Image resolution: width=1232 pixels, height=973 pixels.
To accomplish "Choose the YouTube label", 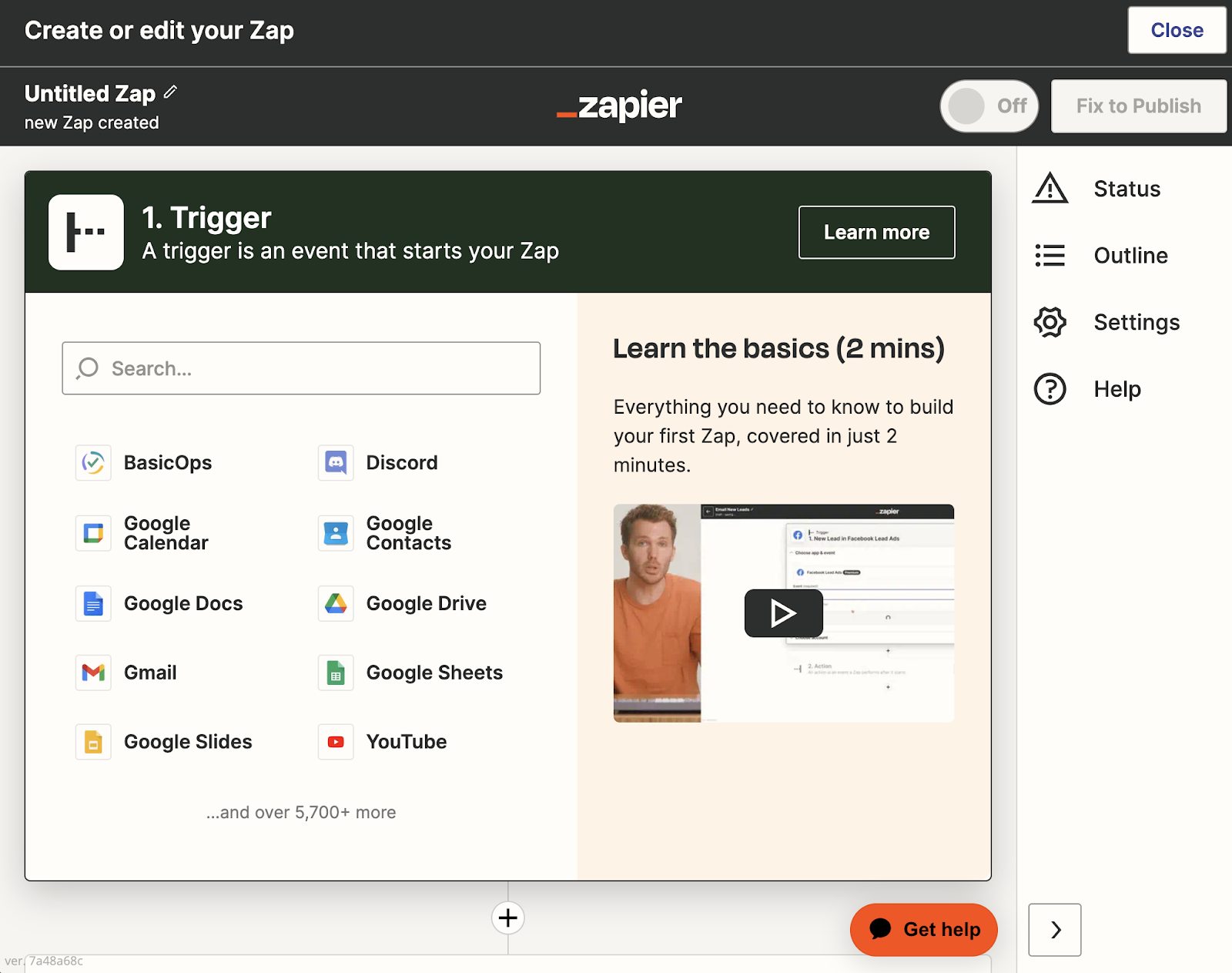I will coord(407,742).
